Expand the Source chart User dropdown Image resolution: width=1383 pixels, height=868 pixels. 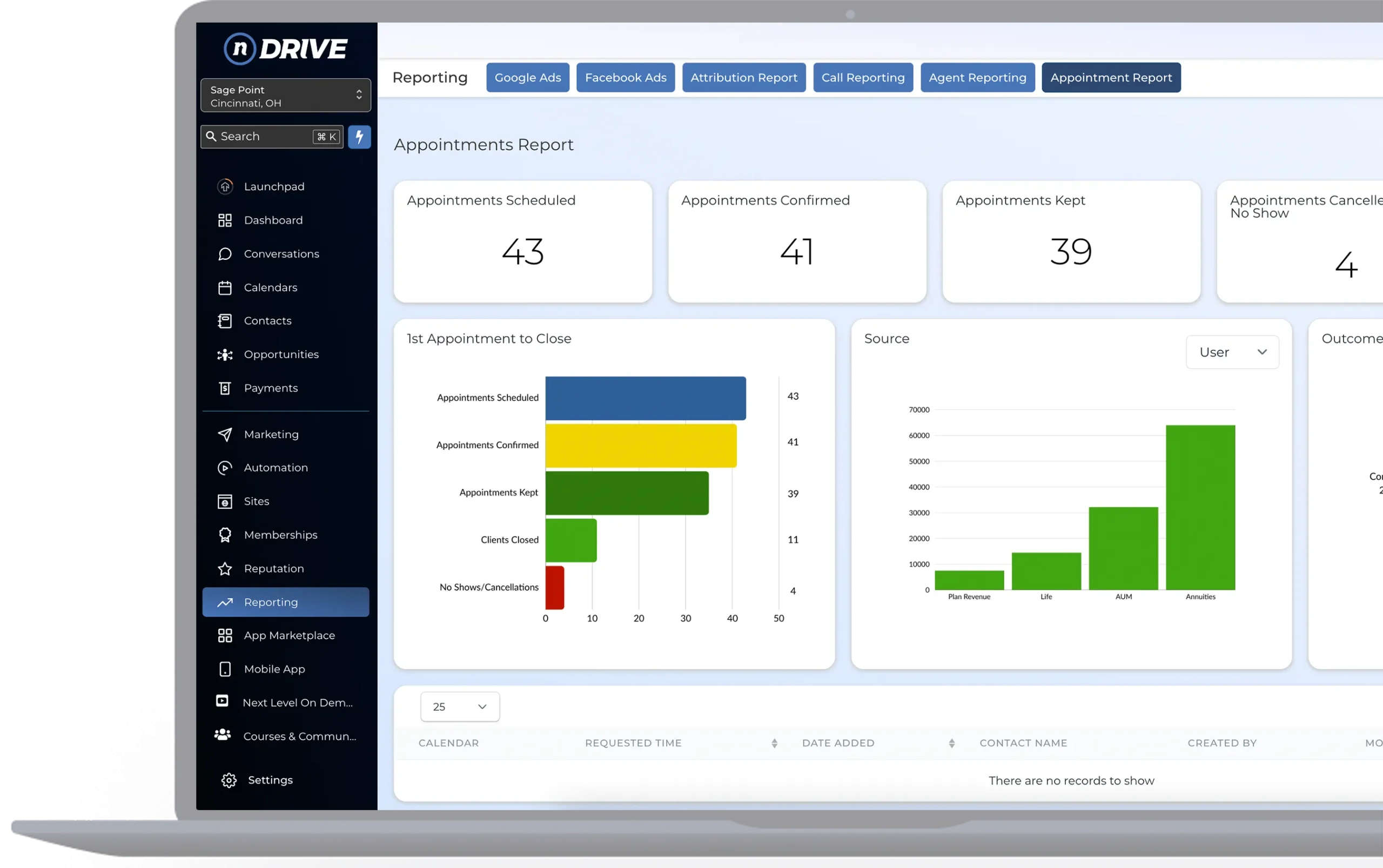(x=1233, y=353)
